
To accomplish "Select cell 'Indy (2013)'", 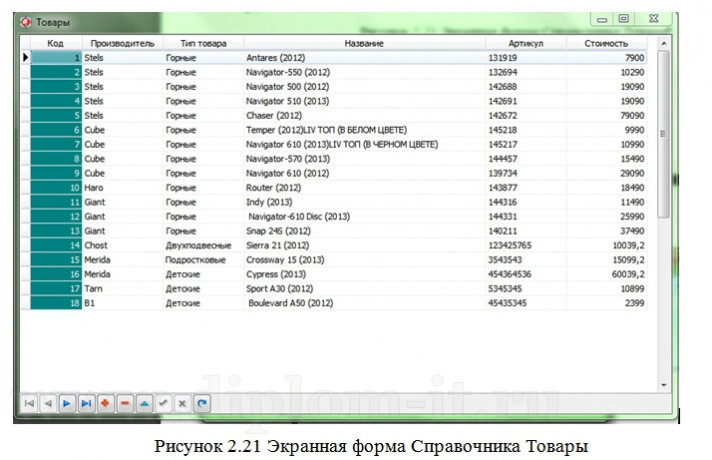I will click(364, 202).
